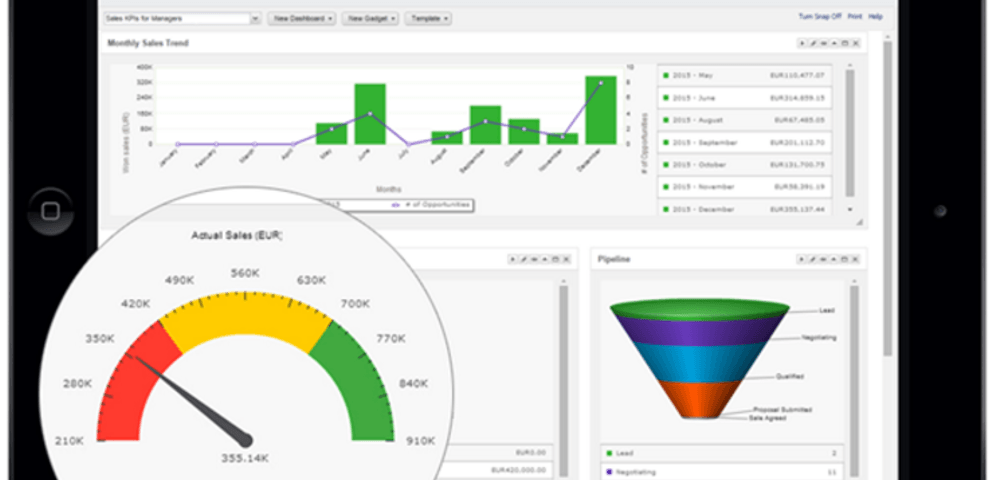Image resolution: width=997 pixels, height=480 pixels.
Task: Click the September bar in the sales chart
Action: pyautogui.click(x=486, y=125)
